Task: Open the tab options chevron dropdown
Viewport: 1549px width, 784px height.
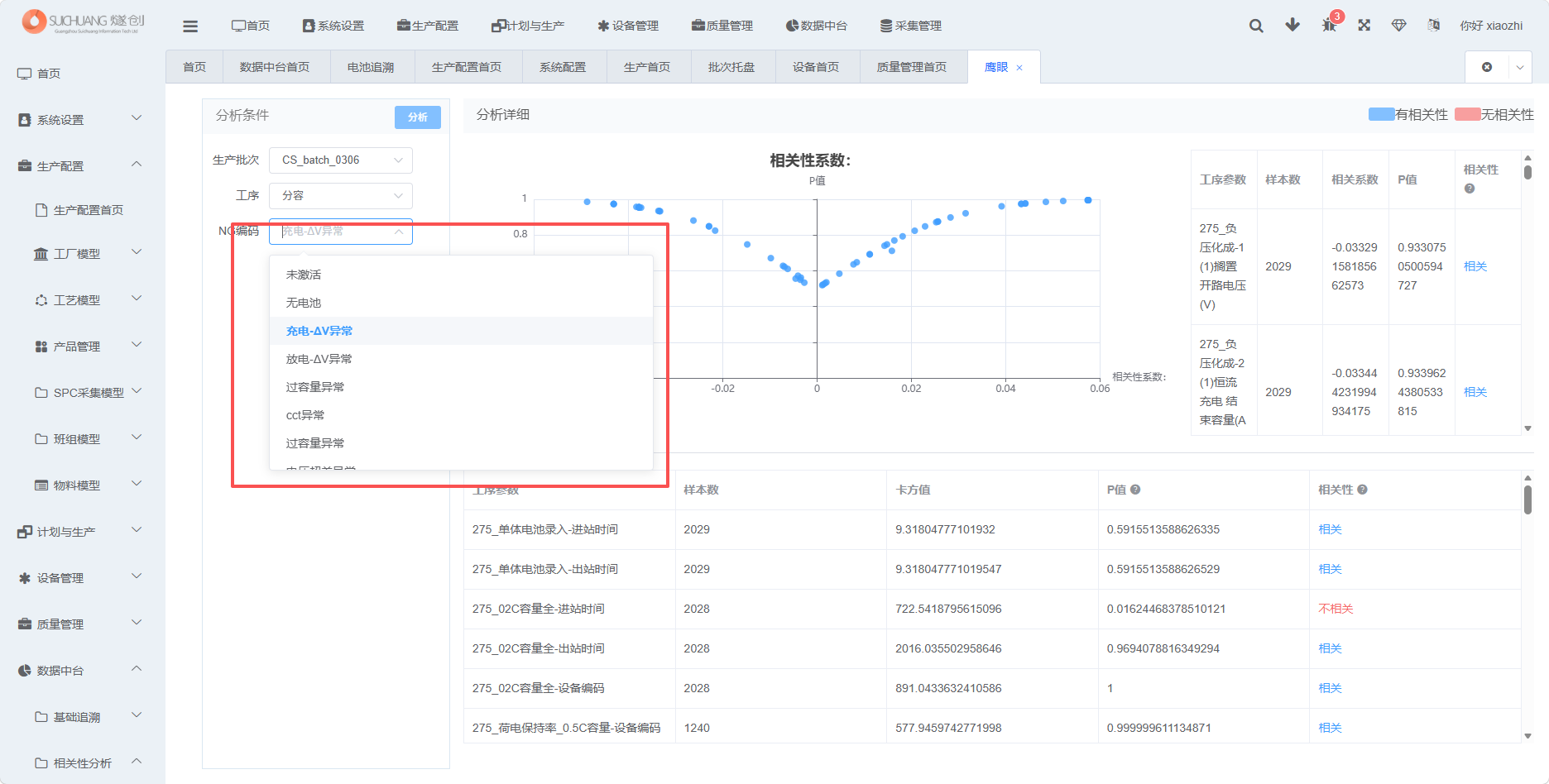Action: [x=1520, y=67]
